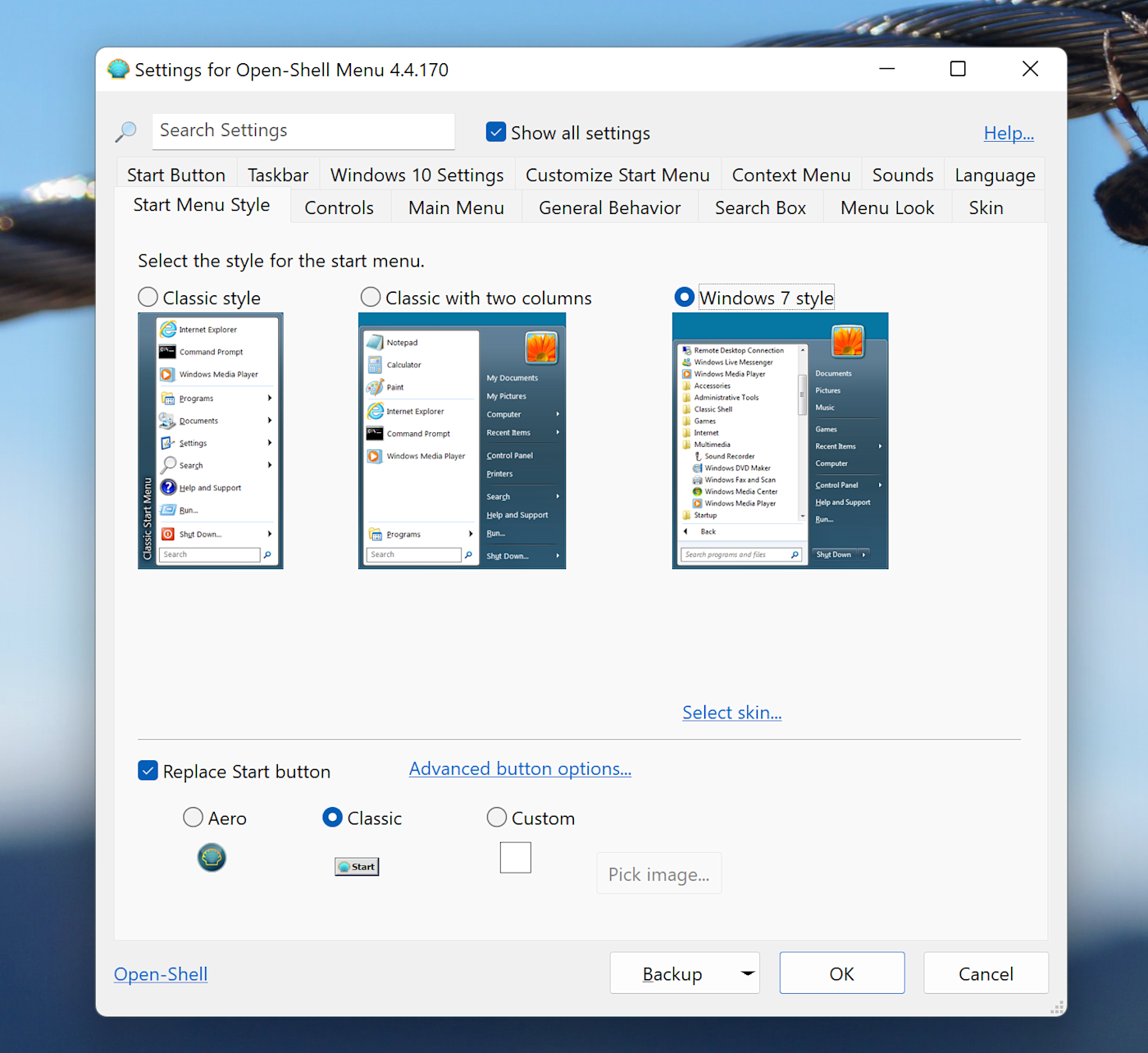This screenshot has height=1053, width=1148.
Task: Focus the Search Settings input field
Action: tap(303, 131)
